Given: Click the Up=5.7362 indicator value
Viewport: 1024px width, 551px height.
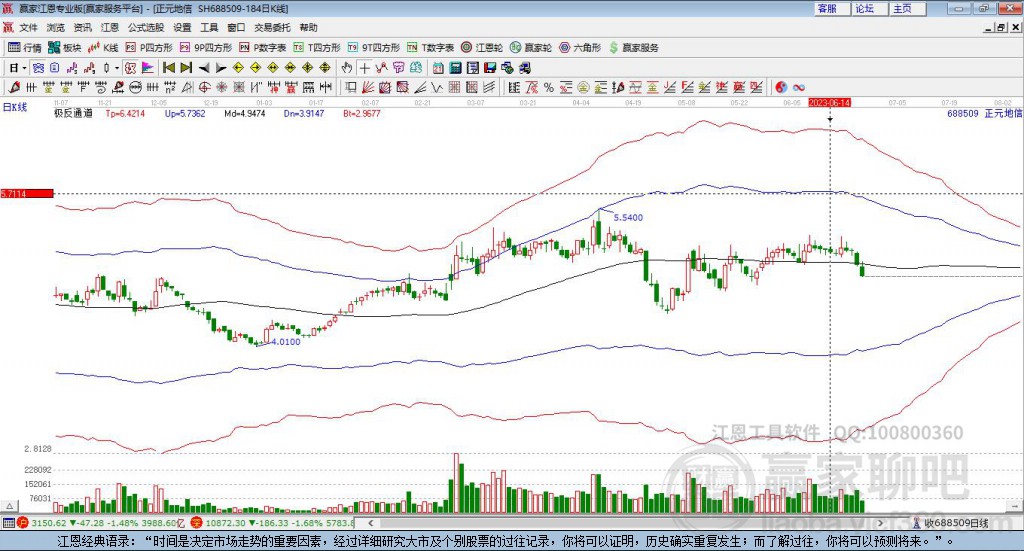Looking at the screenshot, I should coord(185,114).
